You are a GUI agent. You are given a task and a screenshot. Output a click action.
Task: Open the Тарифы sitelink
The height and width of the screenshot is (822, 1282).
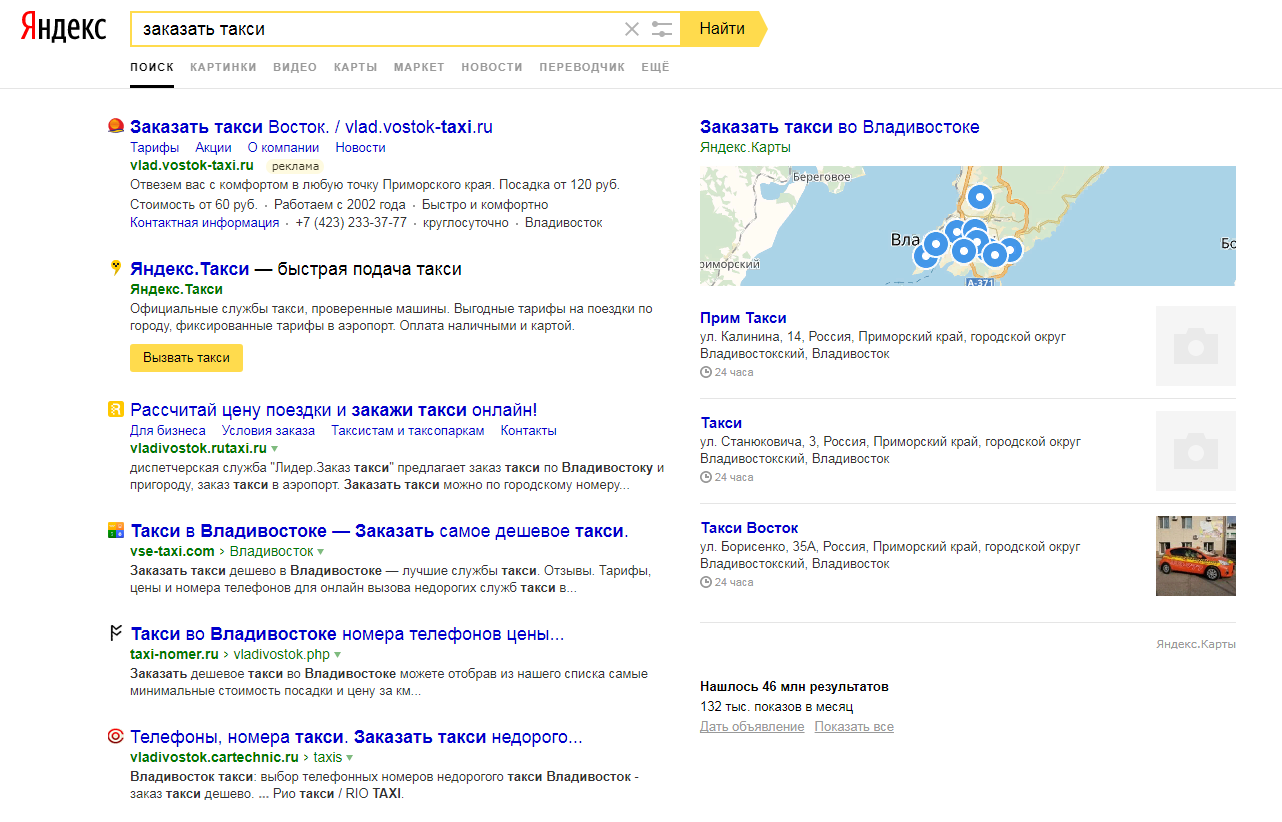coord(154,148)
